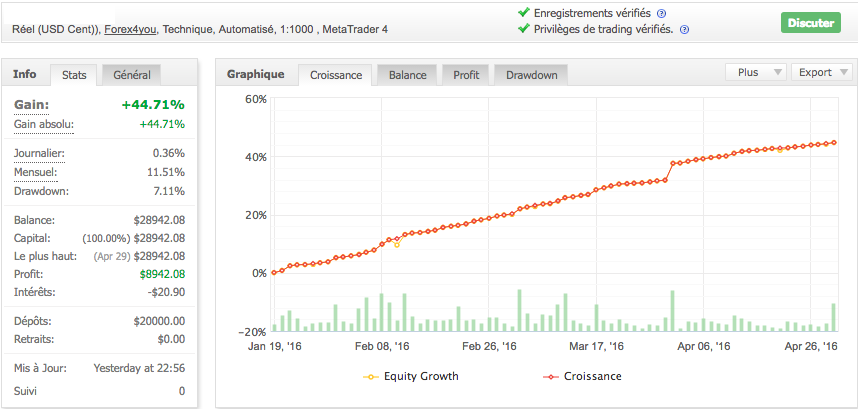
Task: Open the Plus dropdown menu
Action: point(756,72)
